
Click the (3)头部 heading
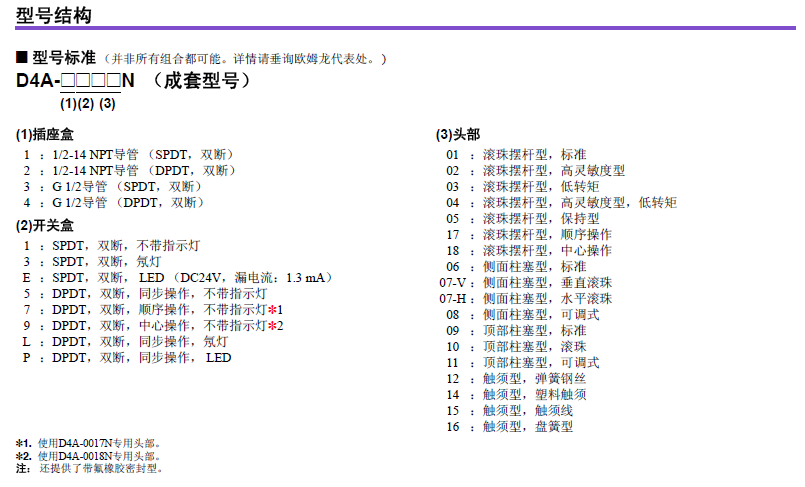point(457,135)
